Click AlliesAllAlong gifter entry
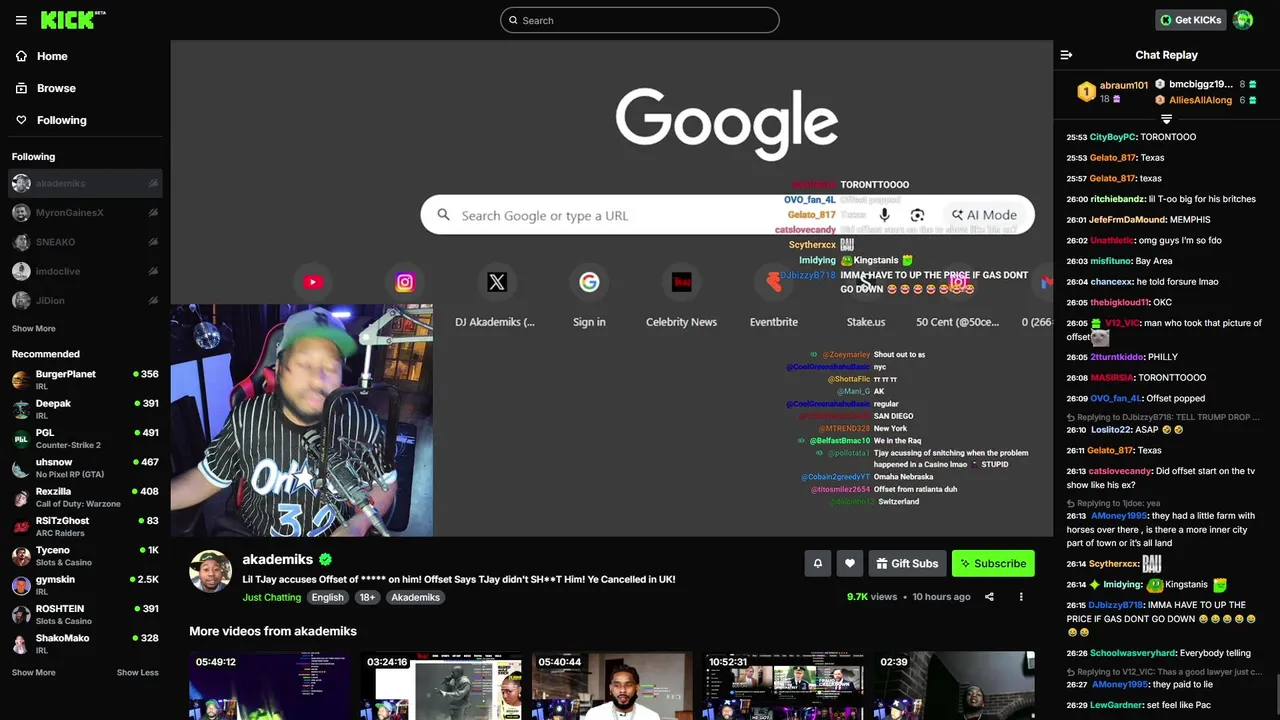The width and height of the screenshot is (1280, 720). click(x=1205, y=100)
